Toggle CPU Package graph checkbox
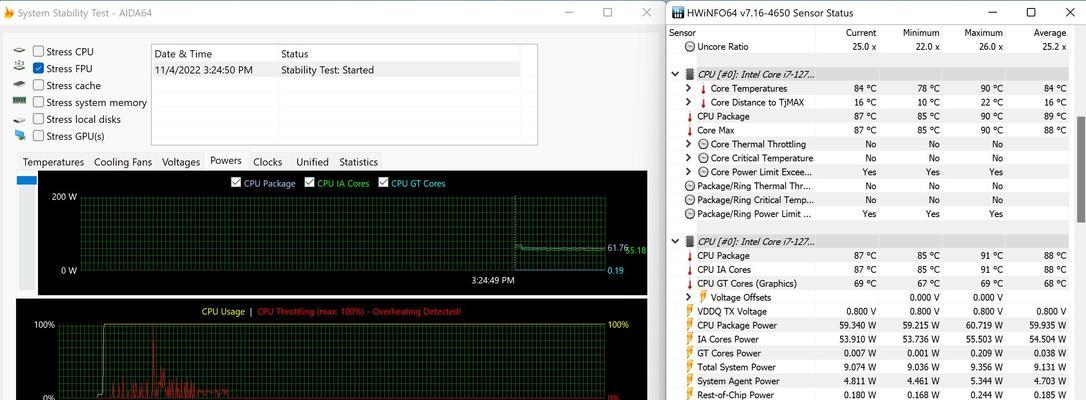 236,183
